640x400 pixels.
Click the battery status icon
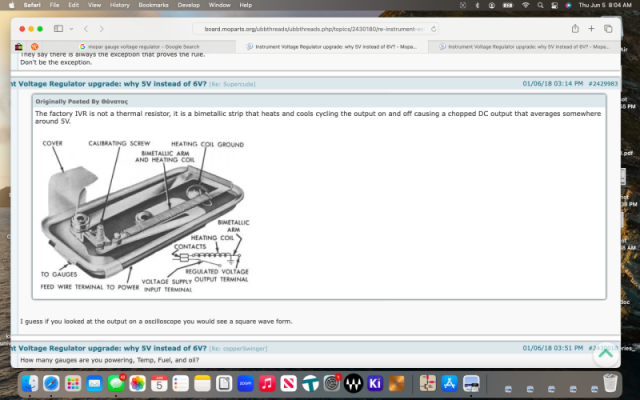(507, 5)
